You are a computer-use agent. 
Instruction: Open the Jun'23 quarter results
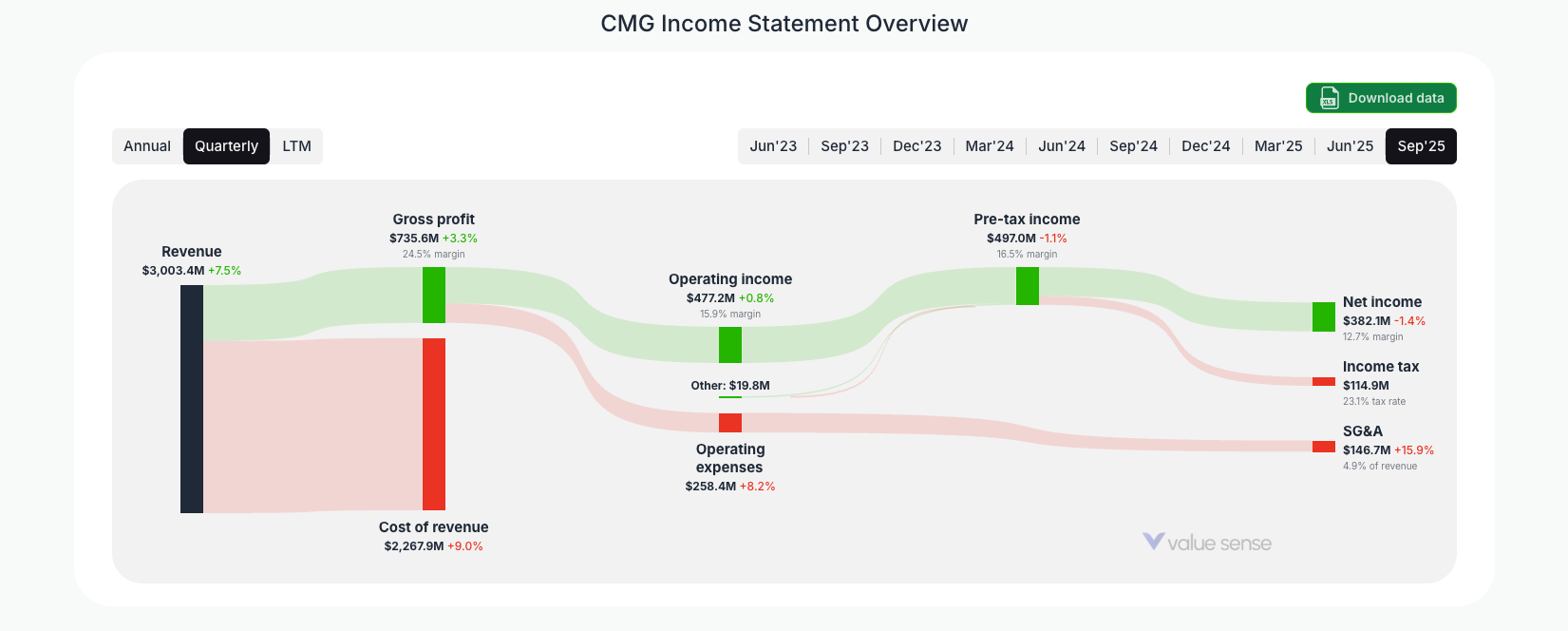[x=772, y=145]
